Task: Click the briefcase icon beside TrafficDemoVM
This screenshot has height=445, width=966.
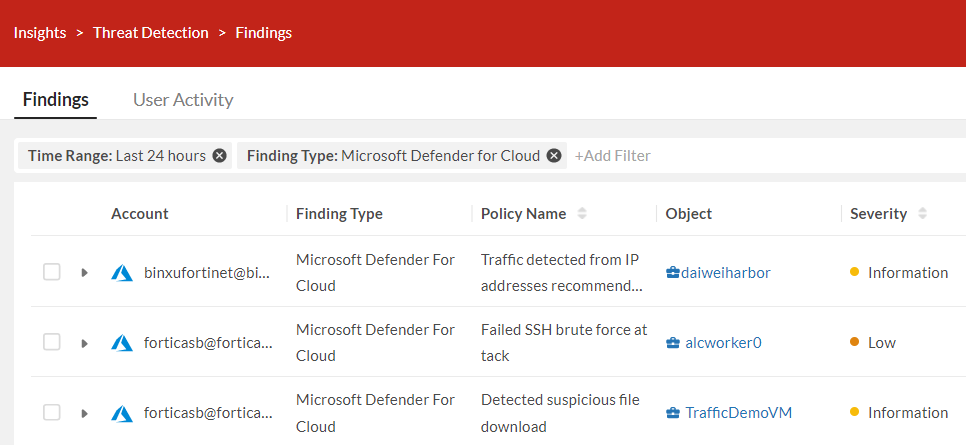Action: click(x=673, y=413)
